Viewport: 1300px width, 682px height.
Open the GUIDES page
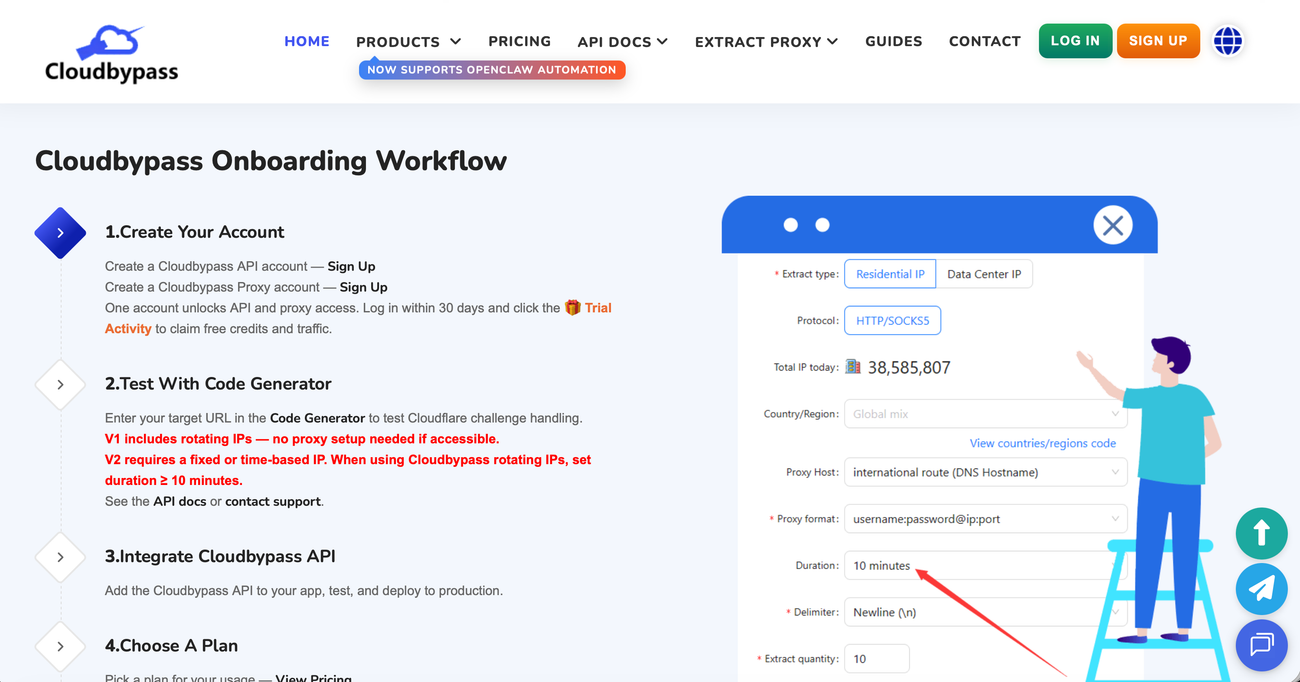tap(893, 41)
